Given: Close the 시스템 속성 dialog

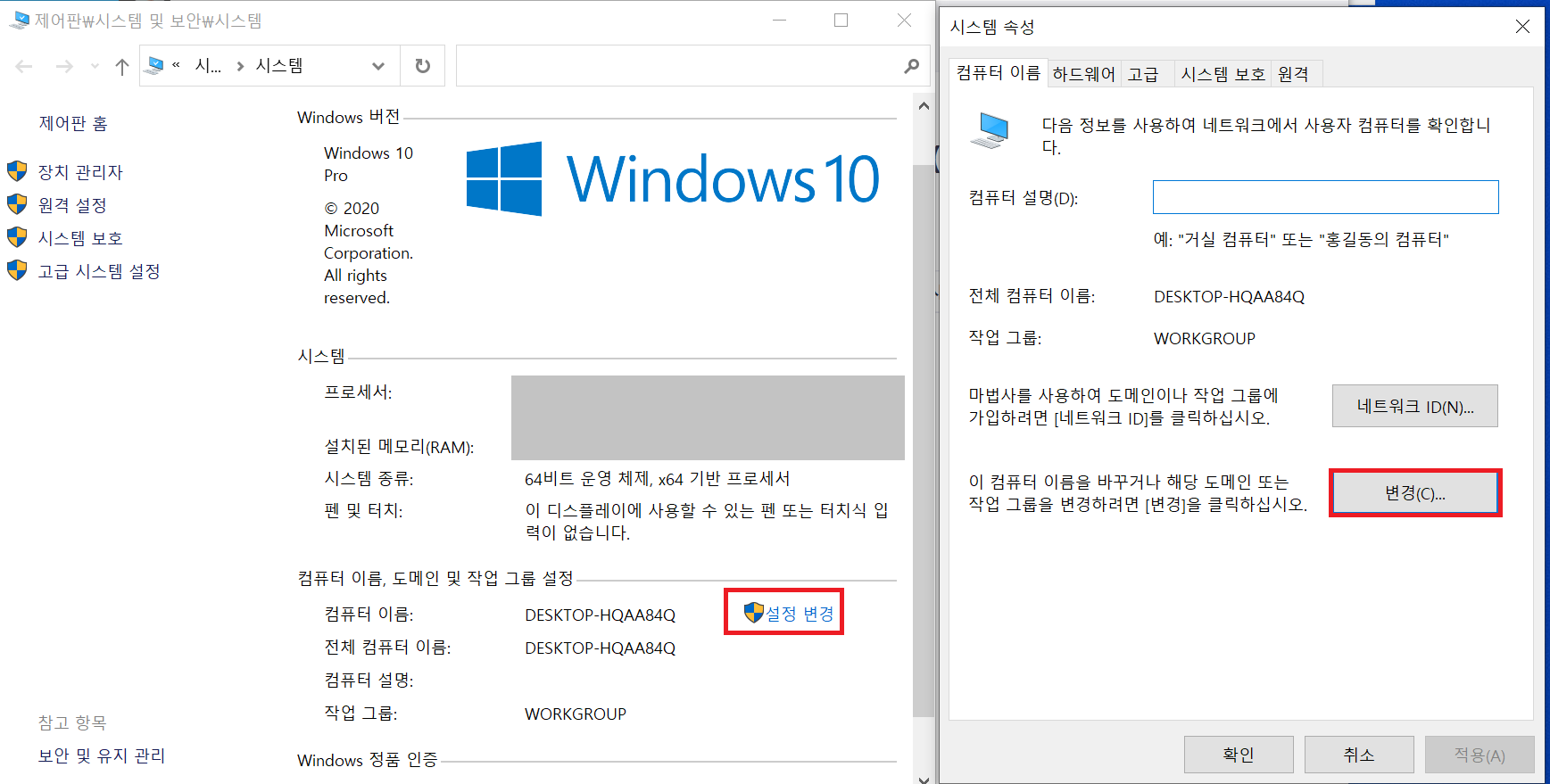Looking at the screenshot, I should tap(1522, 27).
